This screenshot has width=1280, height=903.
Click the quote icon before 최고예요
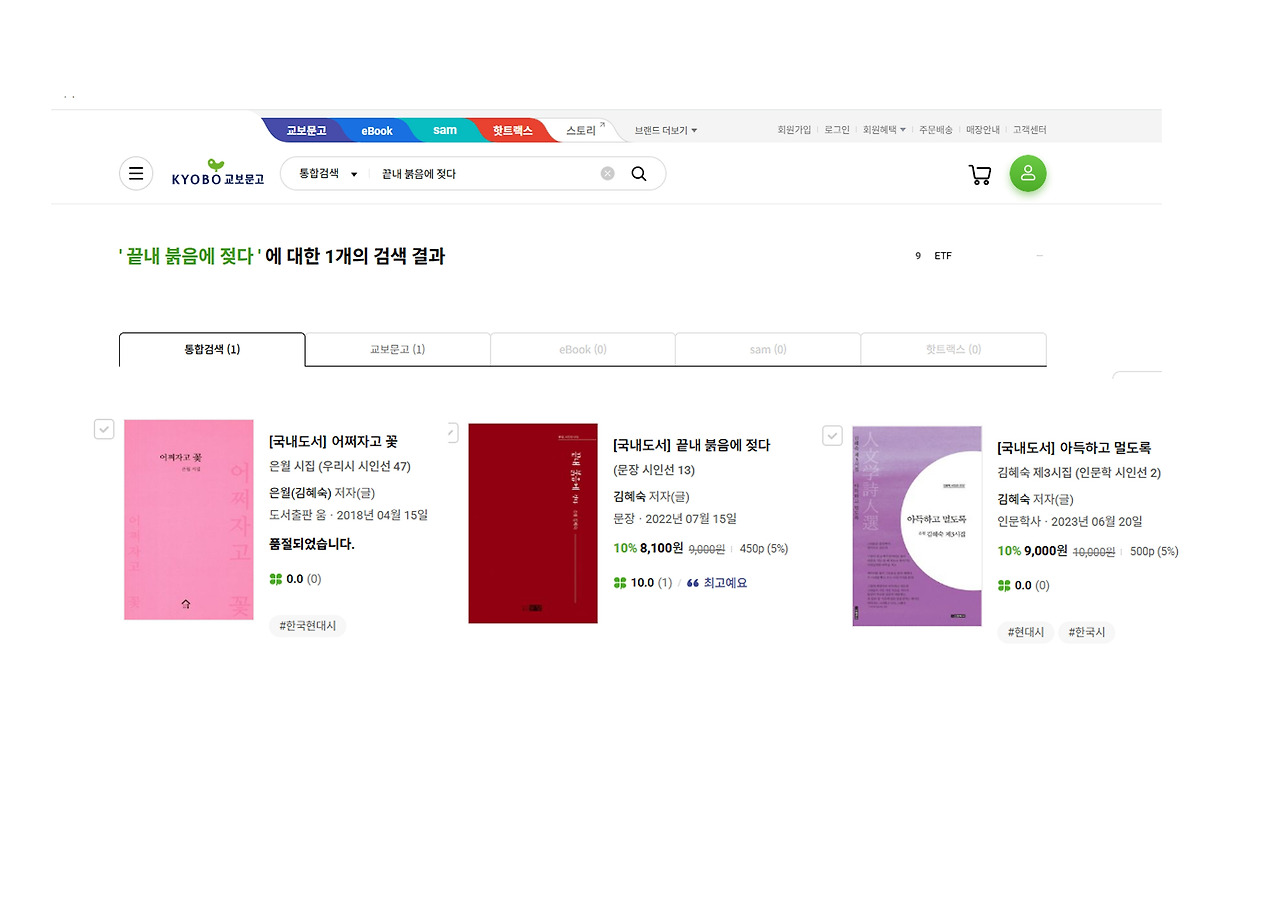coord(694,582)
